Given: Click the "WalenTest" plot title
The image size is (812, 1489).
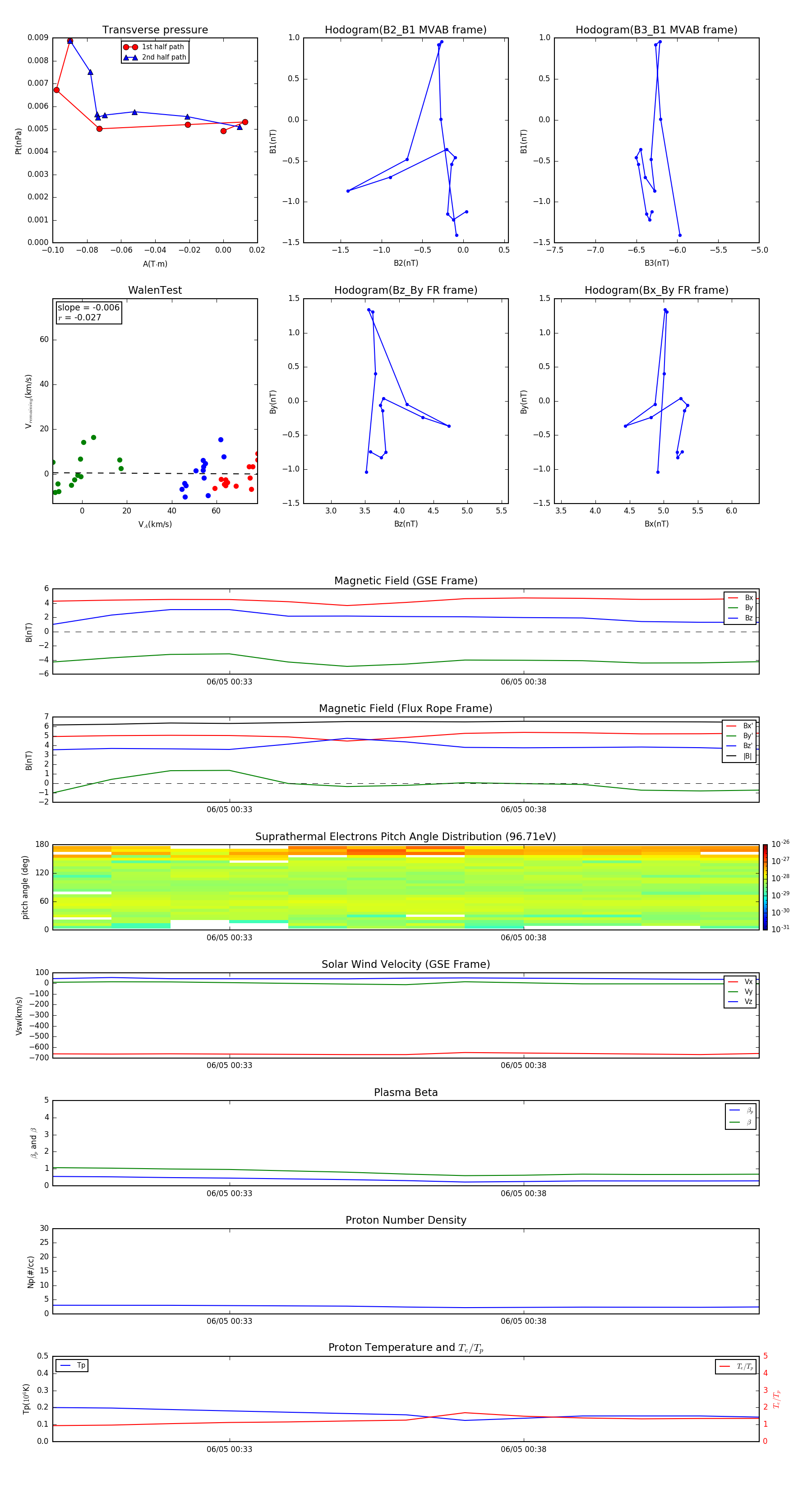Looking at the screenshot, I should [x=155, y=290].
